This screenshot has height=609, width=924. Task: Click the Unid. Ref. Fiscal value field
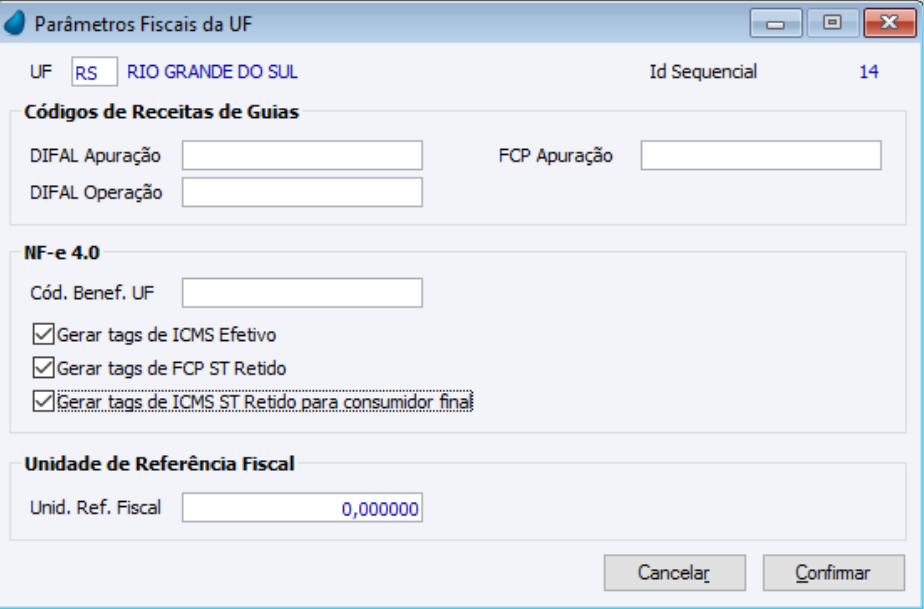(x=302, y=508)
